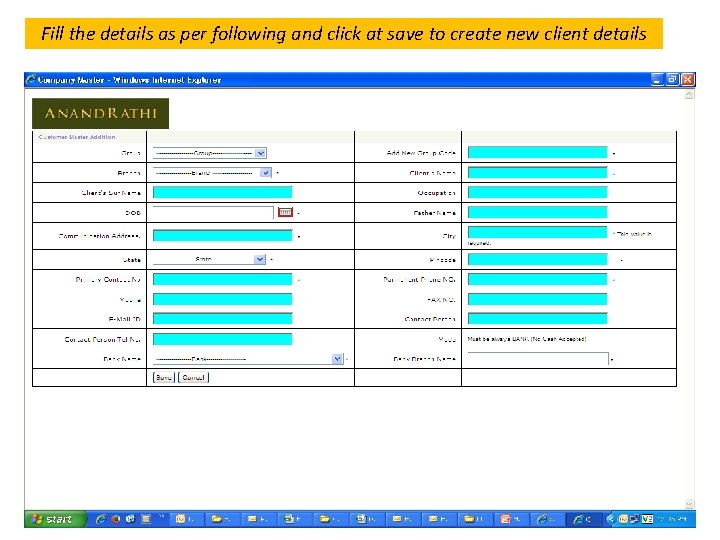Focus the Bank Branch Name field
This screenshot has width=720, height=540.
538,358
